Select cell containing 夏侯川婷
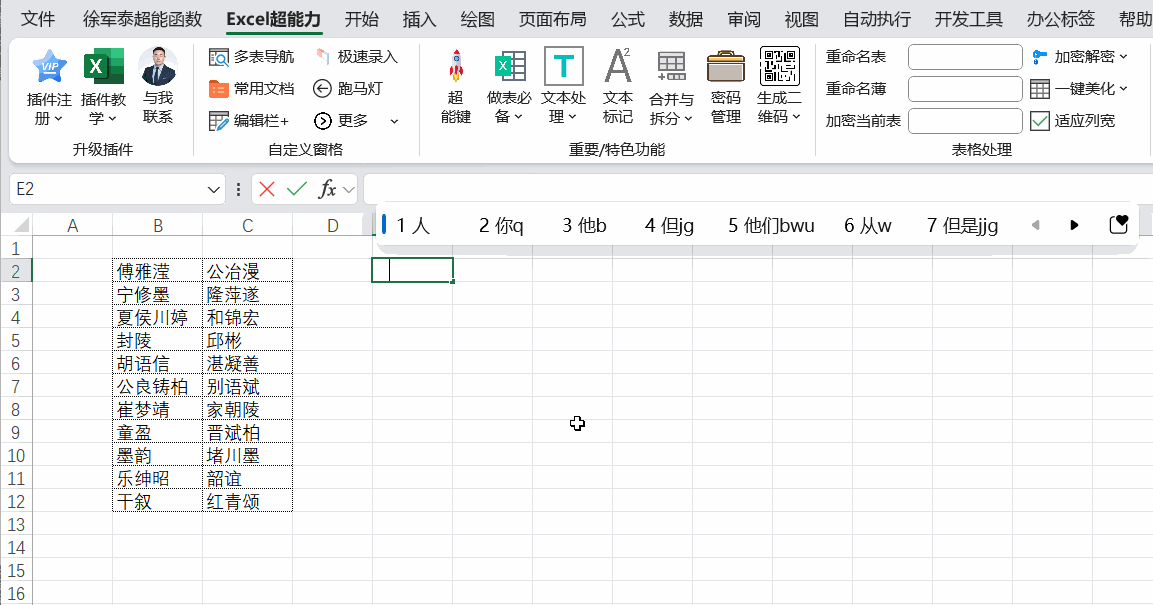The image size is (1153, 605). pyautogui.click(x=157, y=318)
